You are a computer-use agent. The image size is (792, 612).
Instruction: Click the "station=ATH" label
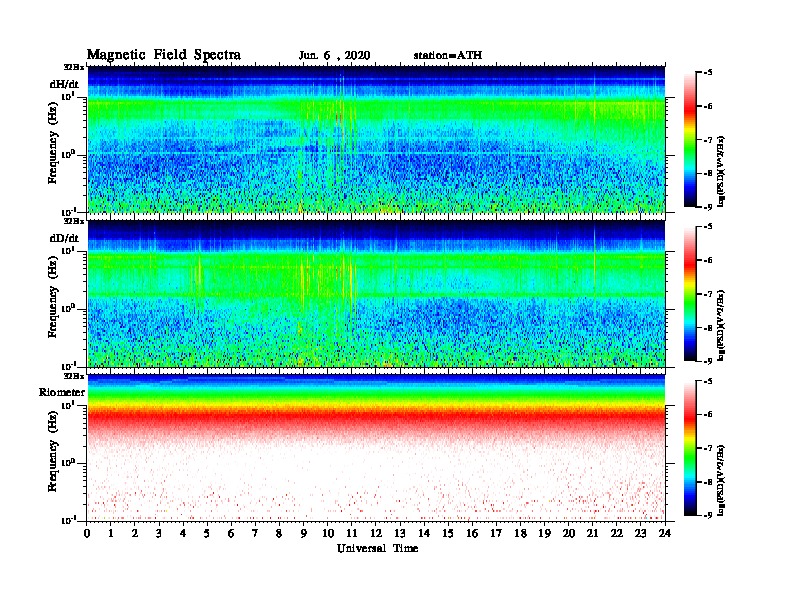[448, 56]
